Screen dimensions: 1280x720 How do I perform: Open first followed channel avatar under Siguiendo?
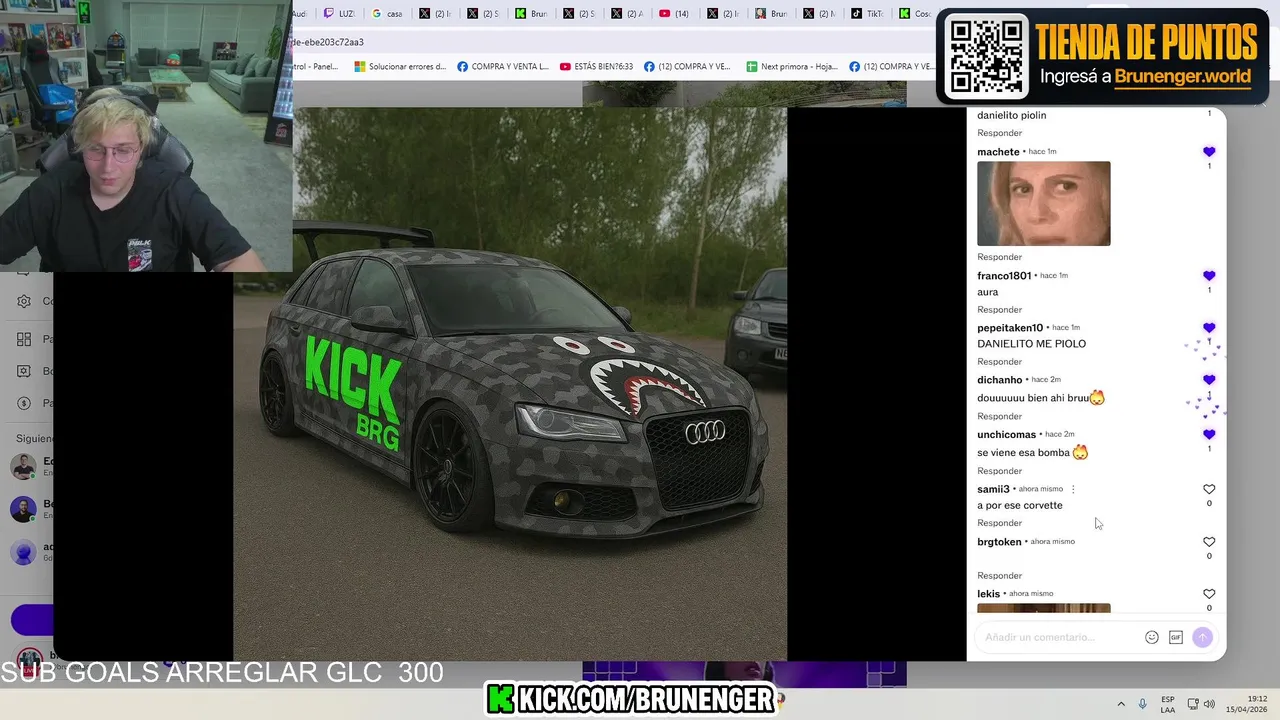(23, 466)
